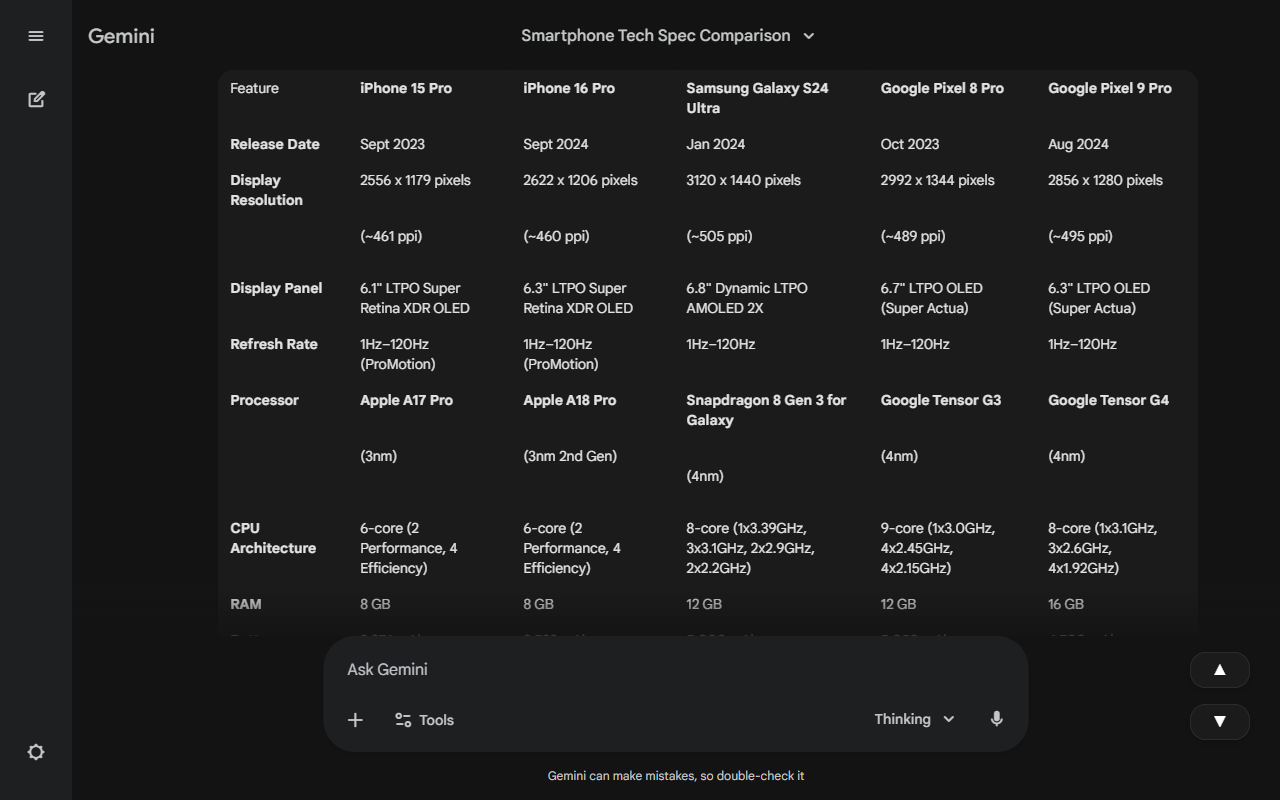This screenshot has width=1280, height=800.
Task: Click the RAM row label
Action: click(x=246, y=604)
